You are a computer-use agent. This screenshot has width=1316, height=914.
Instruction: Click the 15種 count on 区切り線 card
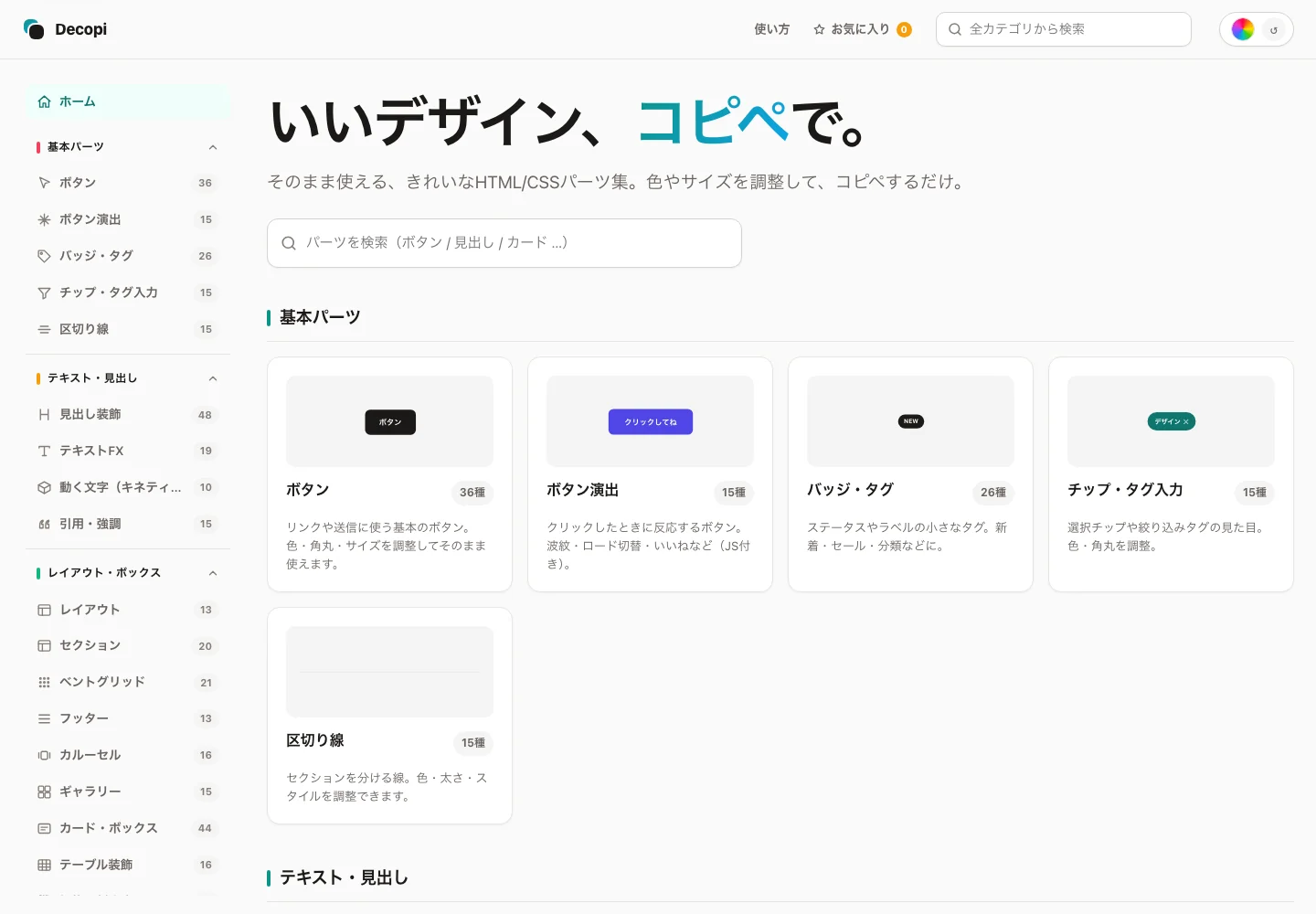(473, 743)
